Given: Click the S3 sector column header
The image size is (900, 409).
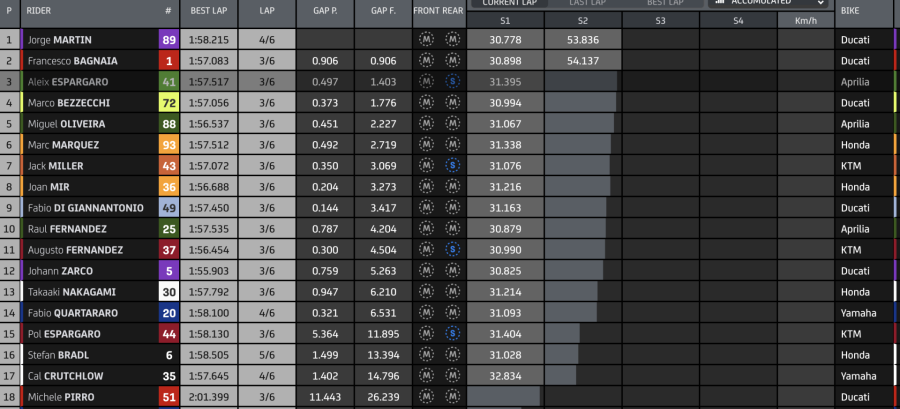Looking at the screenshot, I should tap(661, 20).
